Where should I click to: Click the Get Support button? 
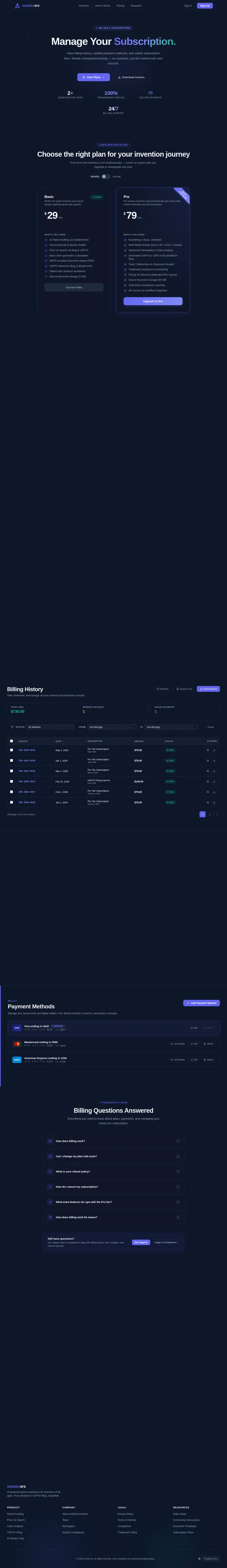(x=141, y=1242)
